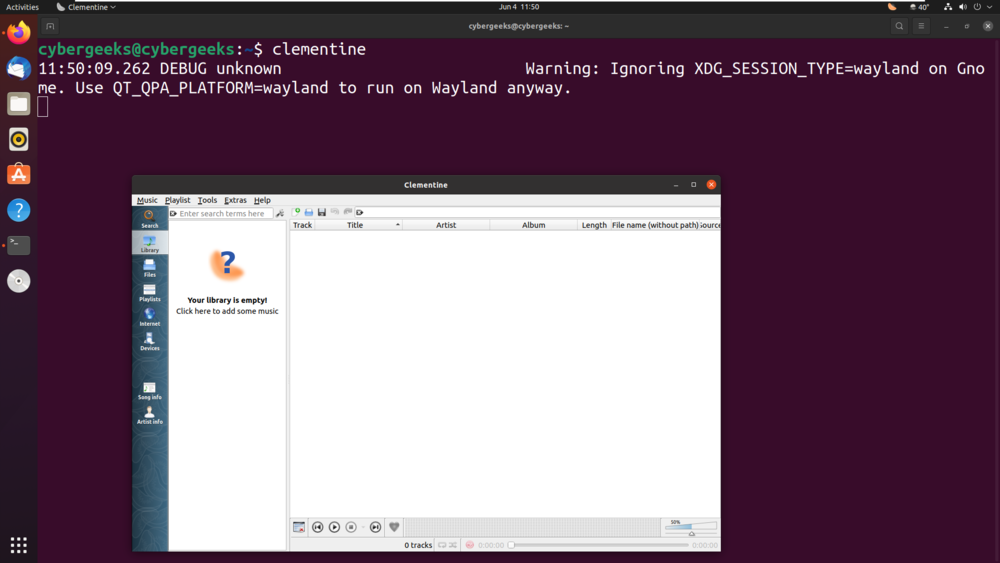Click the '0 tracks' status text
Viewport: 1000px width, 563px height.
point(418,545)
